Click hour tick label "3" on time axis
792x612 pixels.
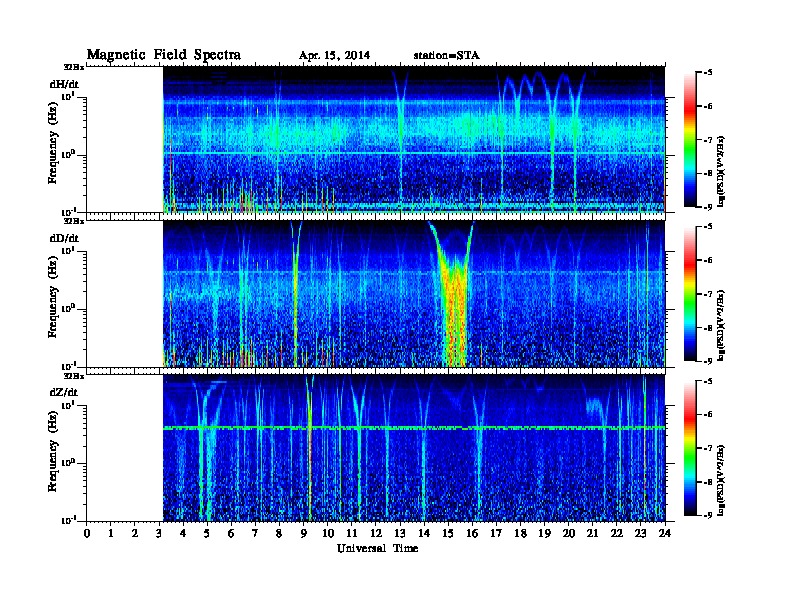tap(159, 534)
